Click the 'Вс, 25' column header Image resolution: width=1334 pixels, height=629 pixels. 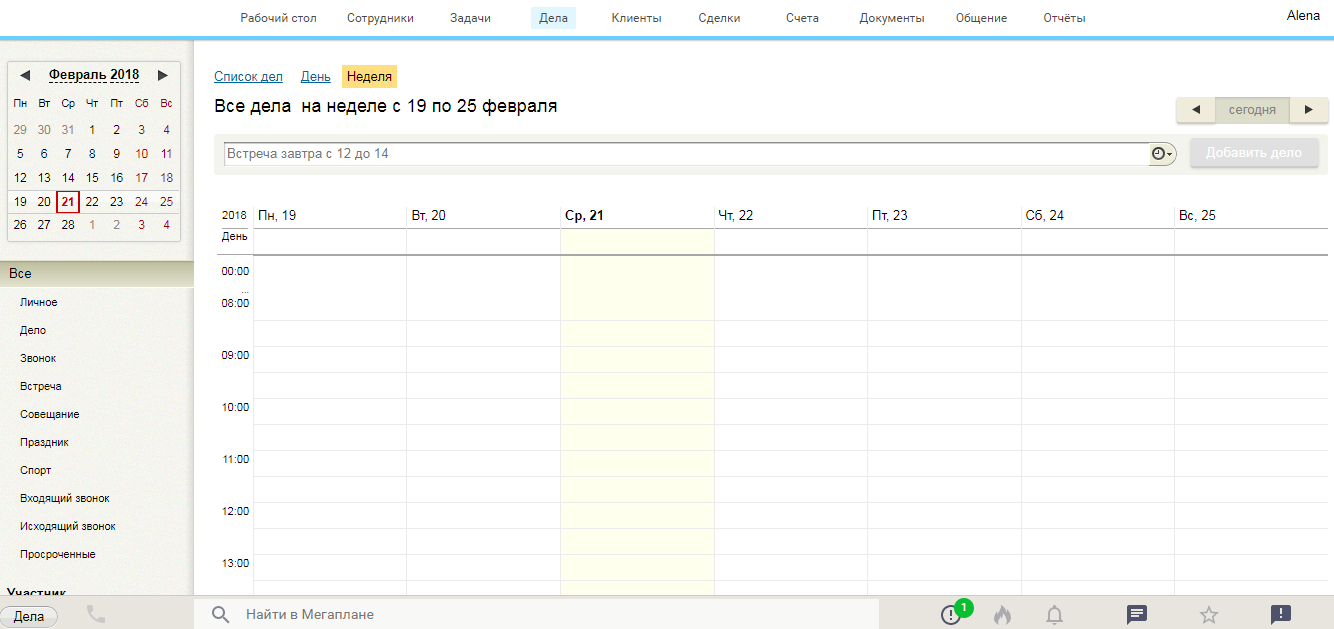(x=1198, y=216)
